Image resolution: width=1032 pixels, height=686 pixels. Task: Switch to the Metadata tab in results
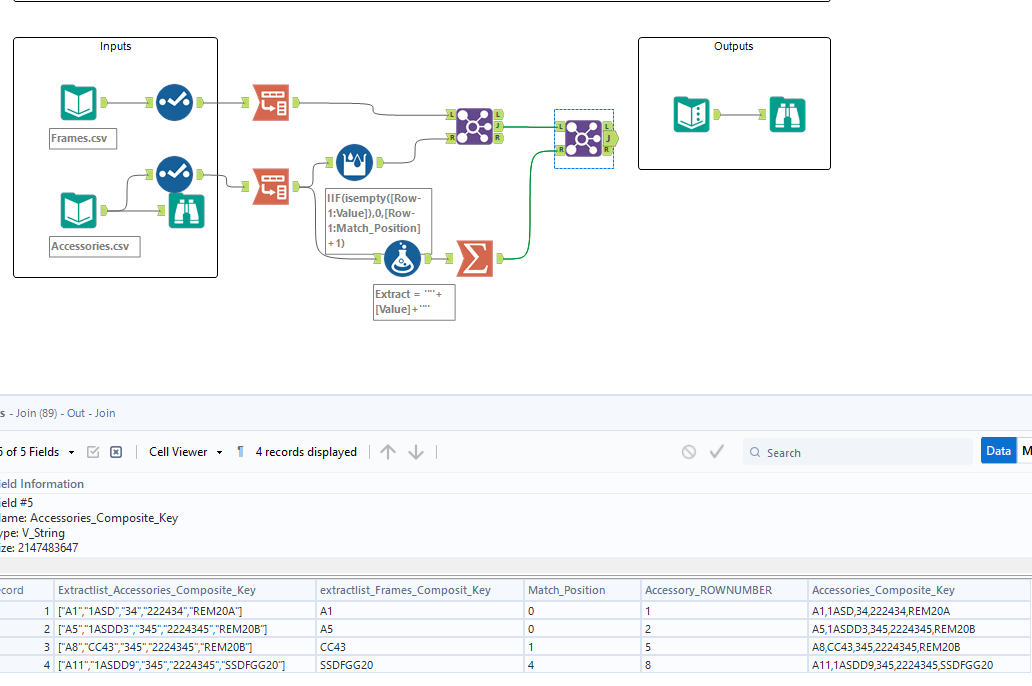click(x=1026, y=450)
